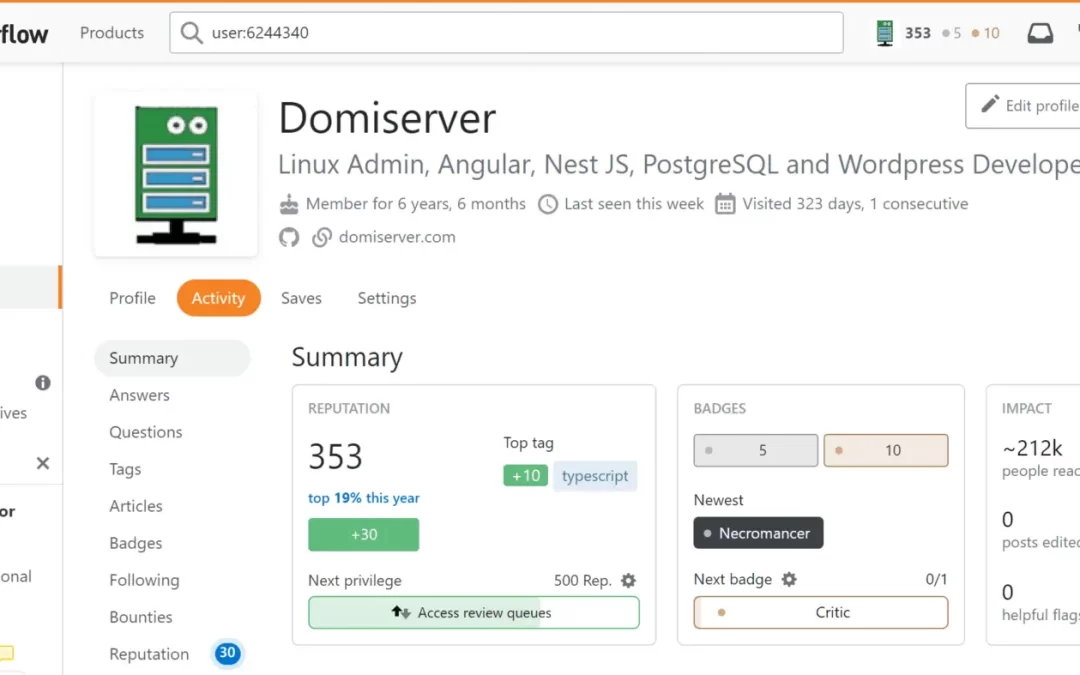
Task: Switch to the Profile tab
Action: (x=132, y=298)
